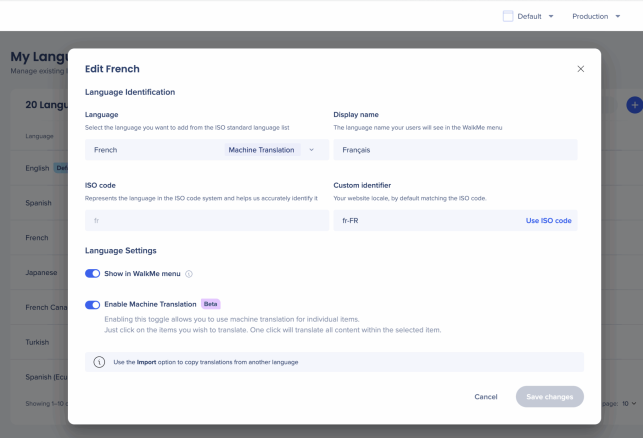Open the Production environment dropdown

(x=595, y=16)
